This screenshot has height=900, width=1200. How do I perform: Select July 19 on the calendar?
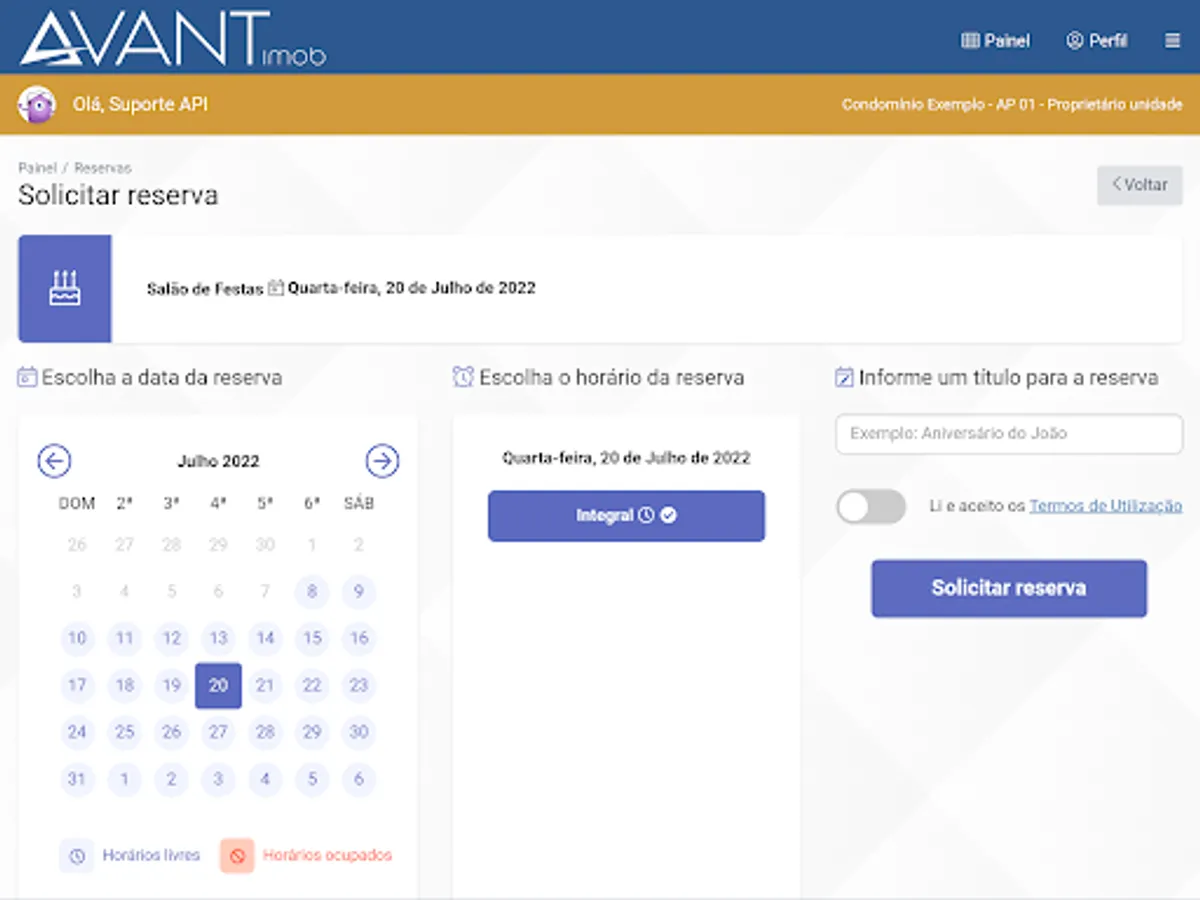tap(171, 685)
